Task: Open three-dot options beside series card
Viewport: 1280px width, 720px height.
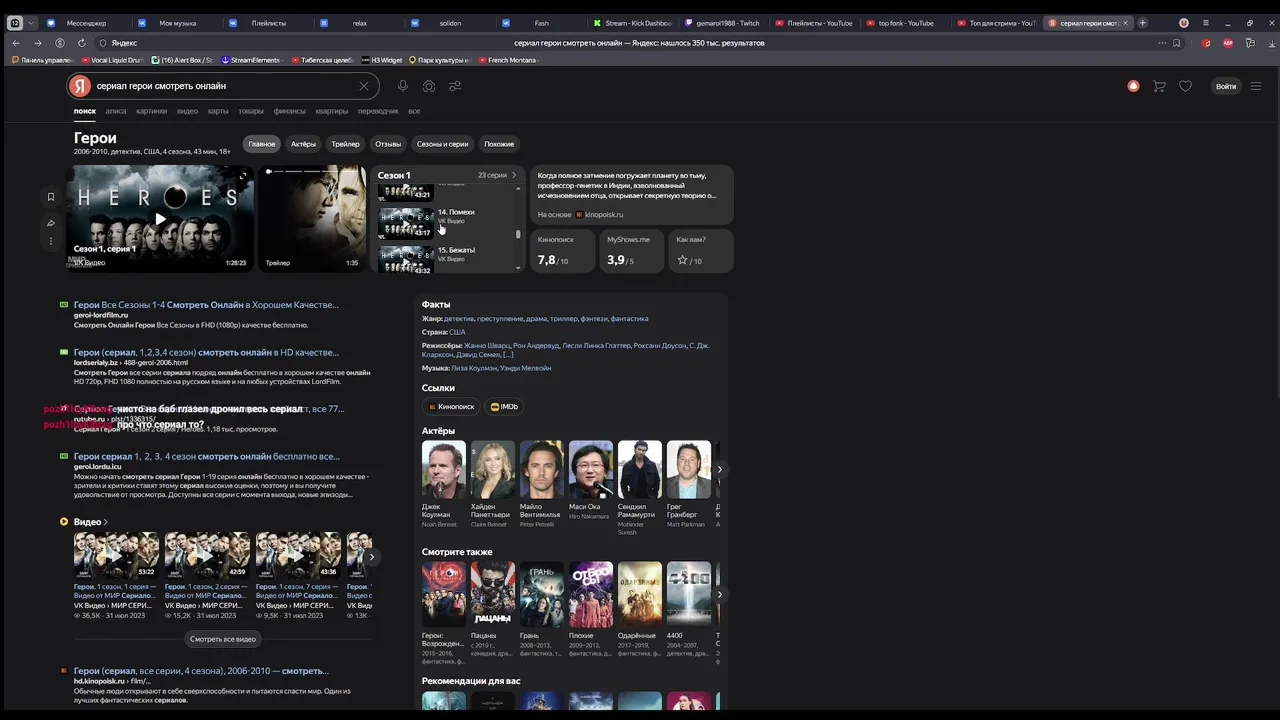Action: tap(51, 241)
